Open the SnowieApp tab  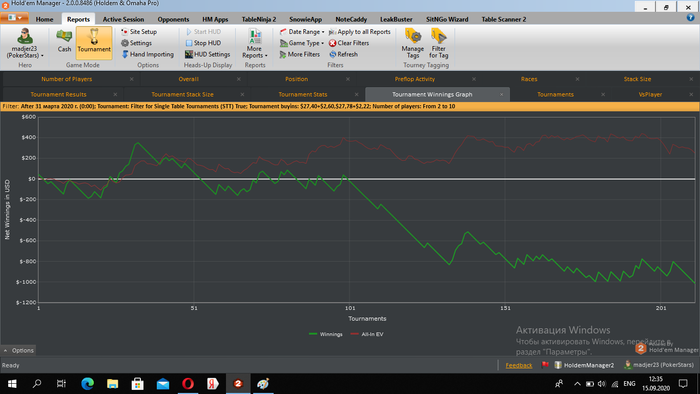click(305, 19)
